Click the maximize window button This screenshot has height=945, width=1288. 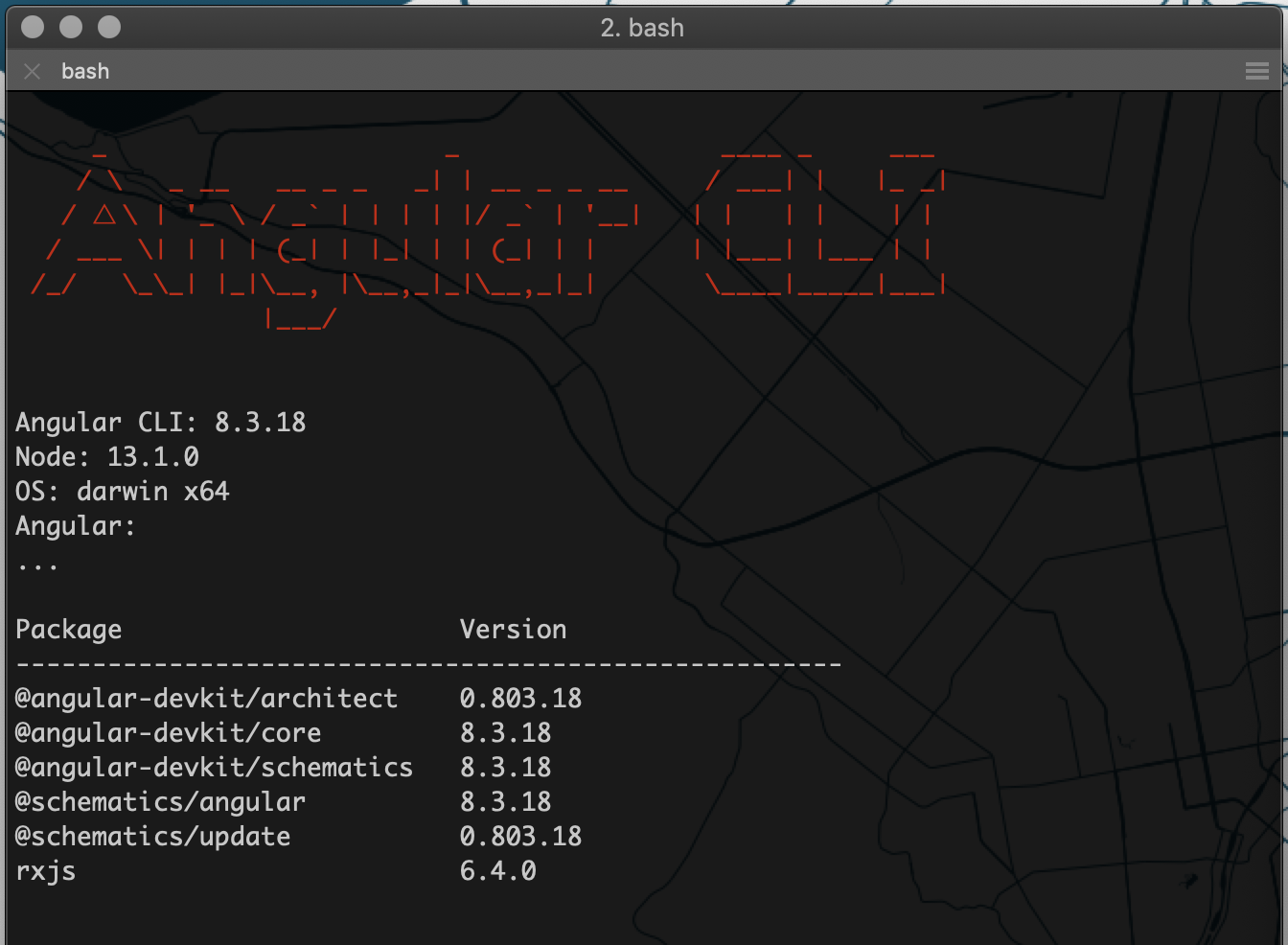109,27
